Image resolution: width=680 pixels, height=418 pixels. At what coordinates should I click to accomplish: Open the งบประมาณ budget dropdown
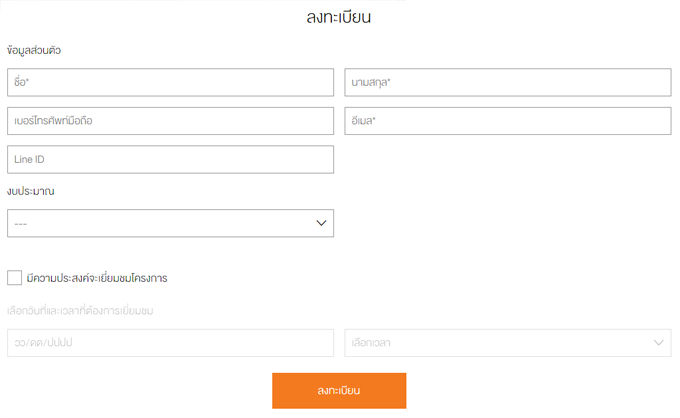pyautogui.click(x=170, y=223)
